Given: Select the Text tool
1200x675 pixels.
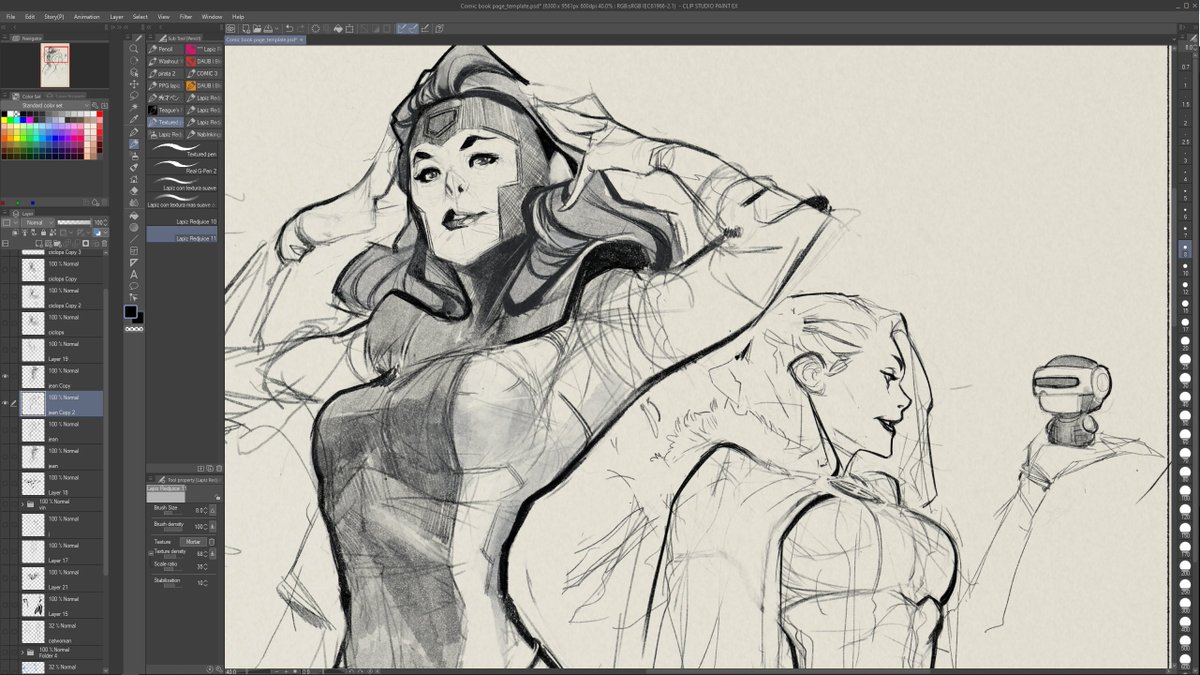Looking at the screenshot, I should pos(134,273).
